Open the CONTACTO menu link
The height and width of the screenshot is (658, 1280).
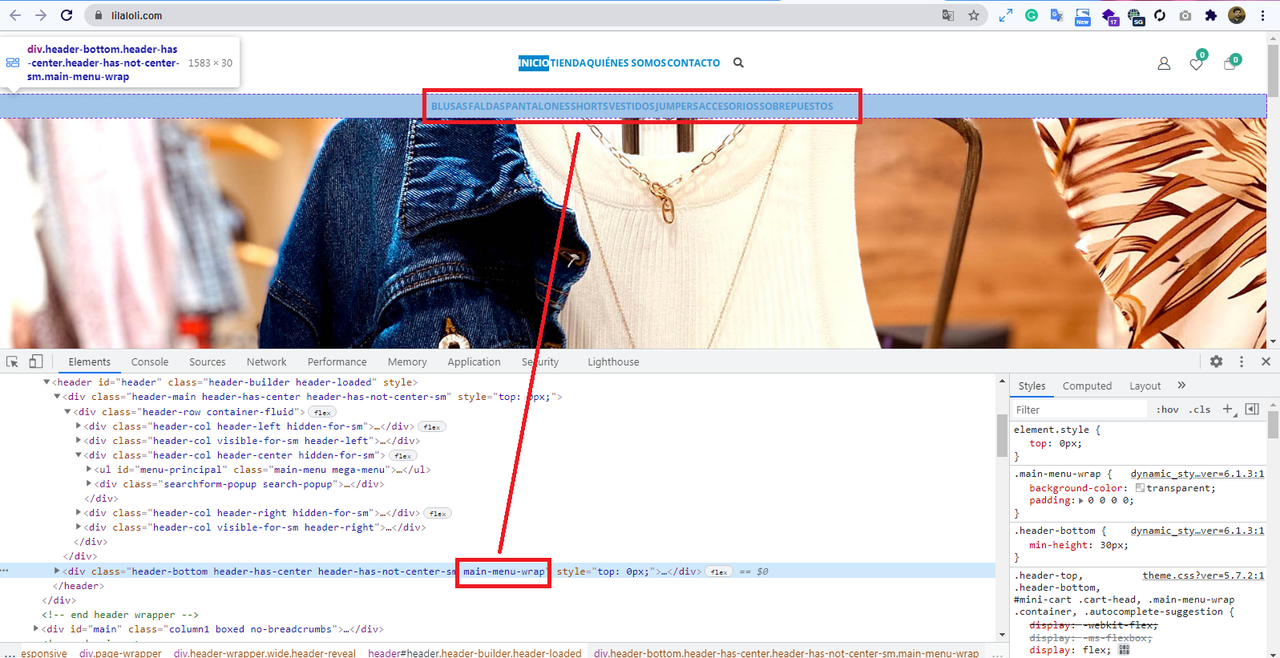click(693, 63)
